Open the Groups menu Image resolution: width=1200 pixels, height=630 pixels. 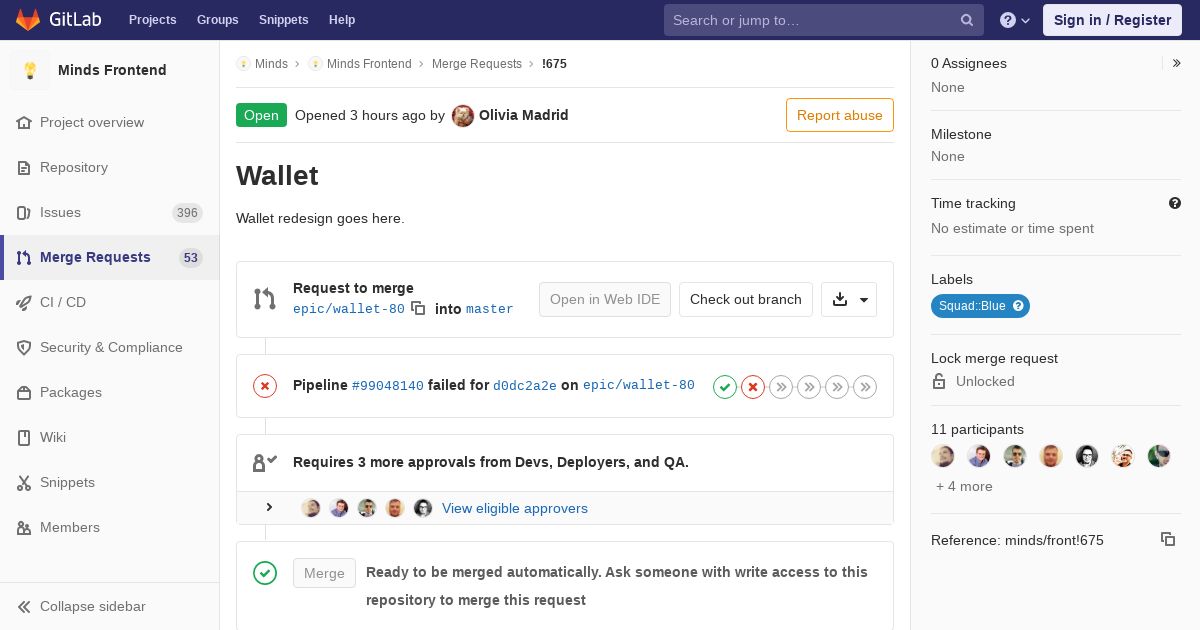[217, 20]
